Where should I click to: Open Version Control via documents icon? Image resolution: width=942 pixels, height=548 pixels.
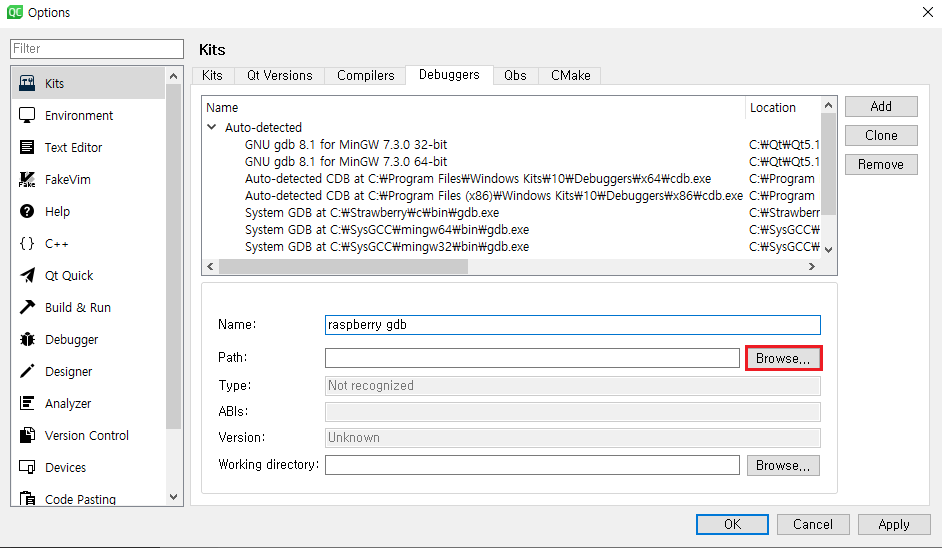[x=27, y=435]
